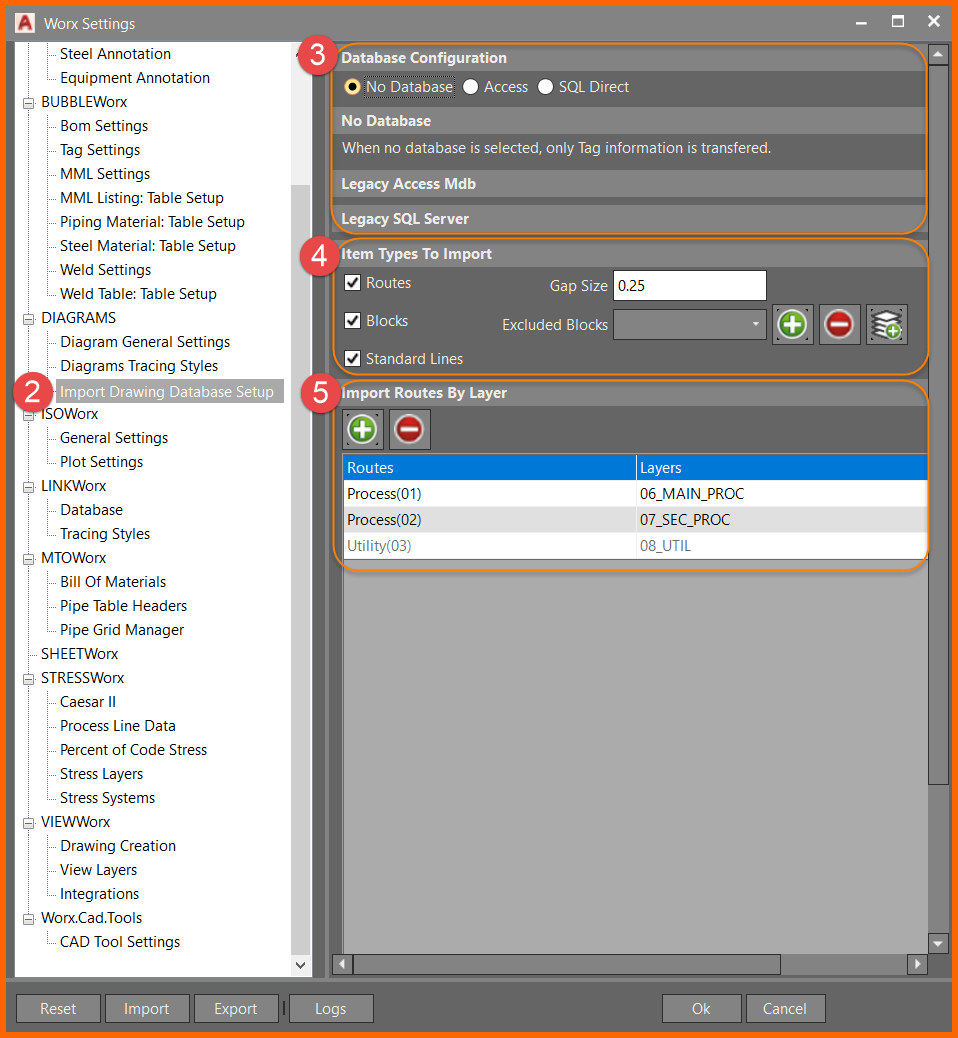Open LINKWorx Tracing Styles
The height and width of the screenshot is (1038, 958).
click(105, 534)
